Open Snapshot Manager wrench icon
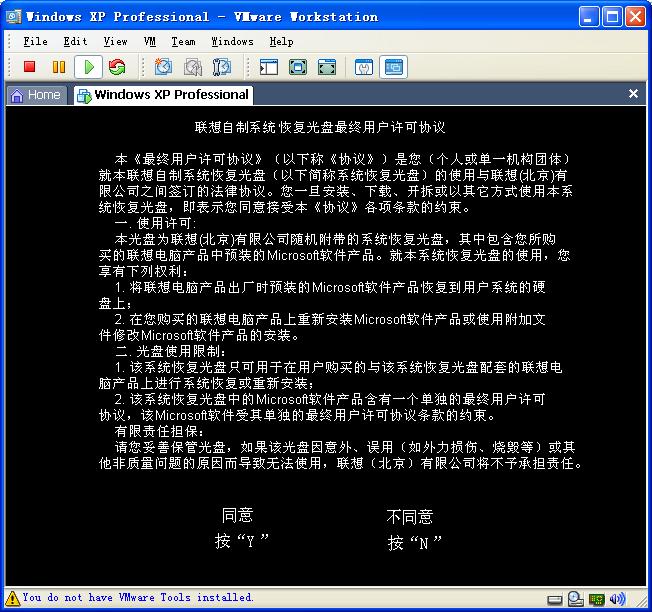This screenshot has height=612, width=652. tap(222, 67)
